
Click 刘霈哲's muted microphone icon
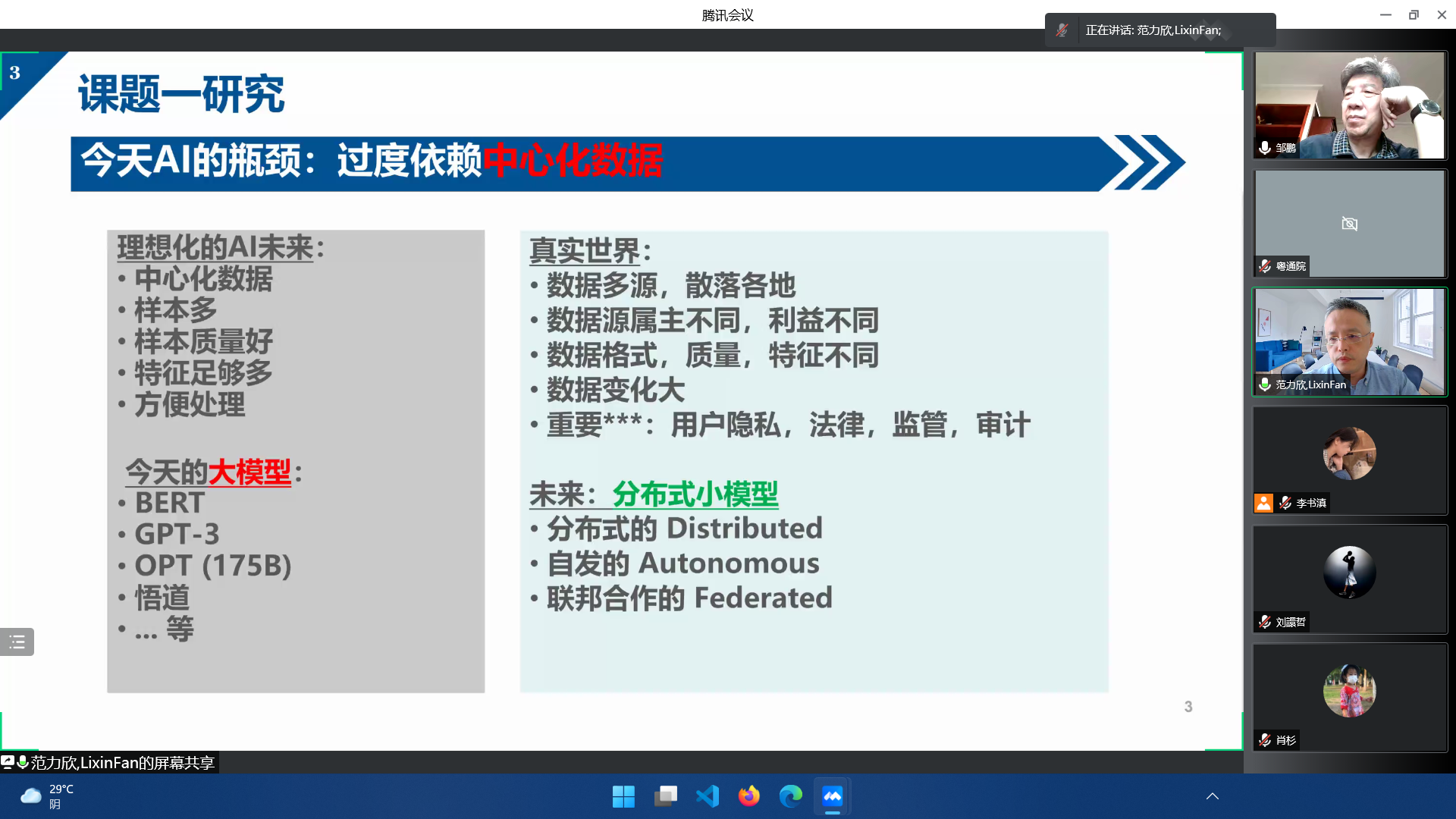(x=1264, y=622)
